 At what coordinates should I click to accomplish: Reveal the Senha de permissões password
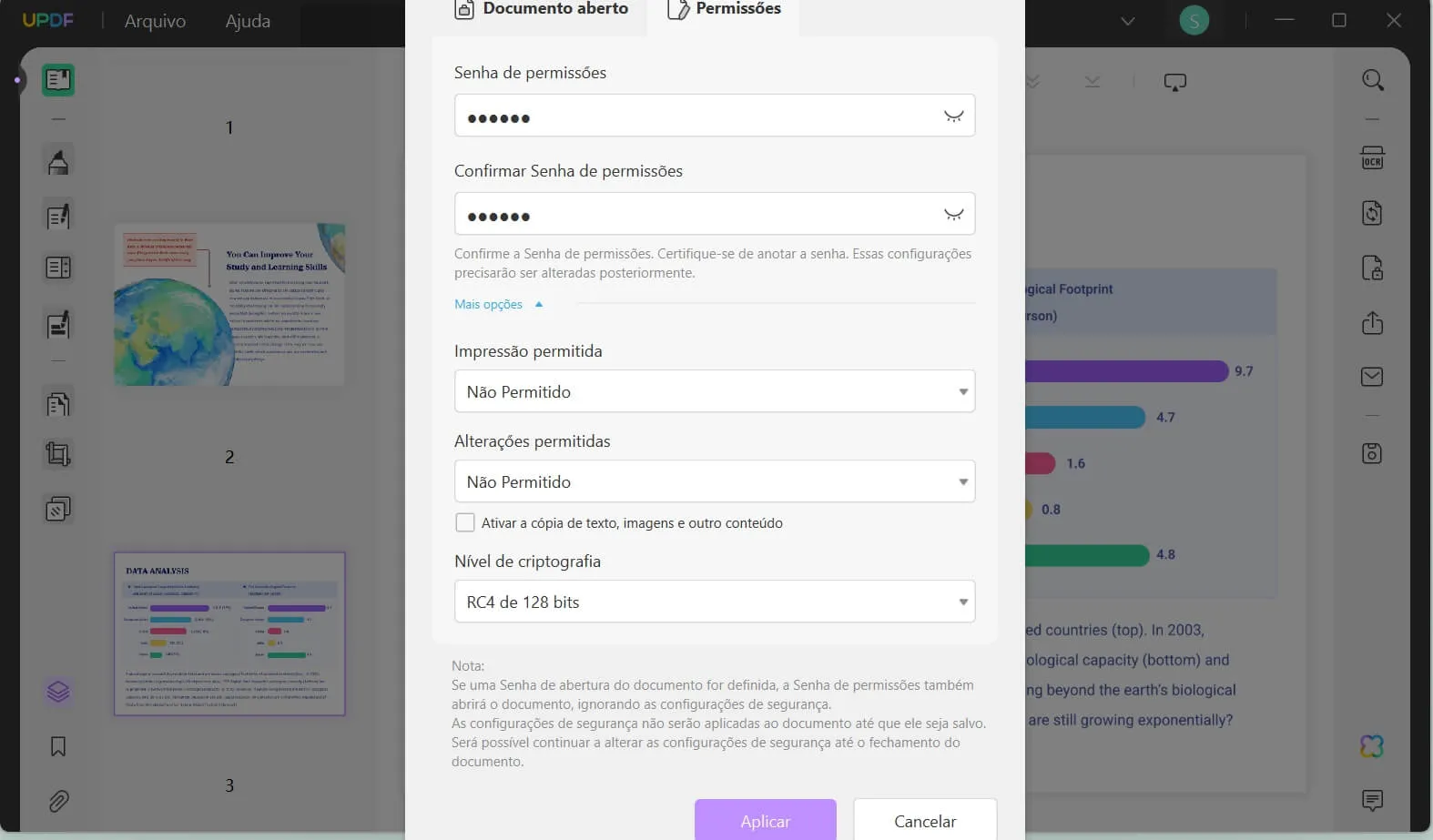tap(953, 116)
